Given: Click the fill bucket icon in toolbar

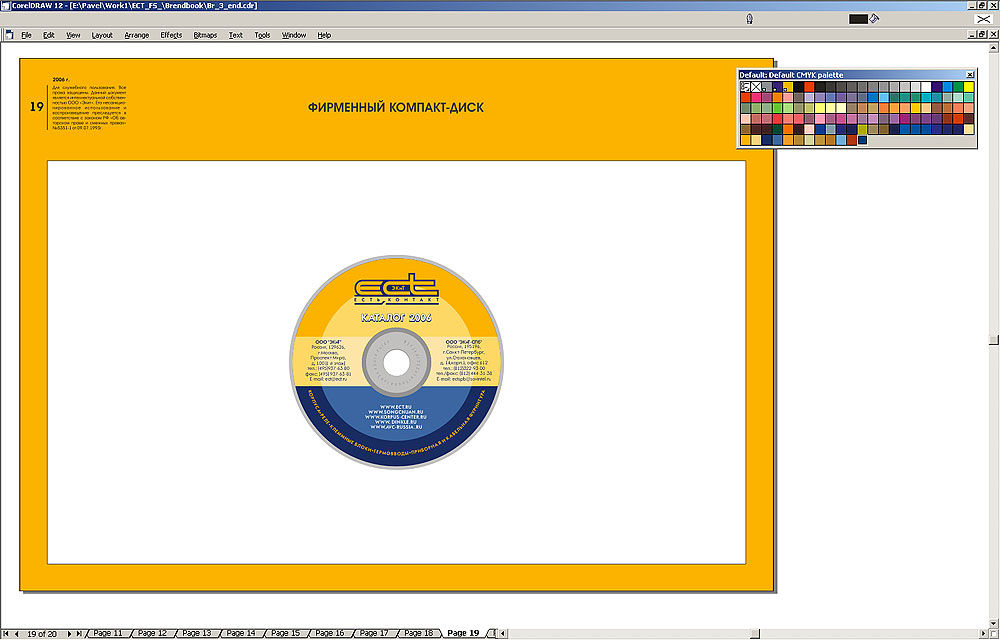Looking at the screenshot, I should click(x=874, y=18).
